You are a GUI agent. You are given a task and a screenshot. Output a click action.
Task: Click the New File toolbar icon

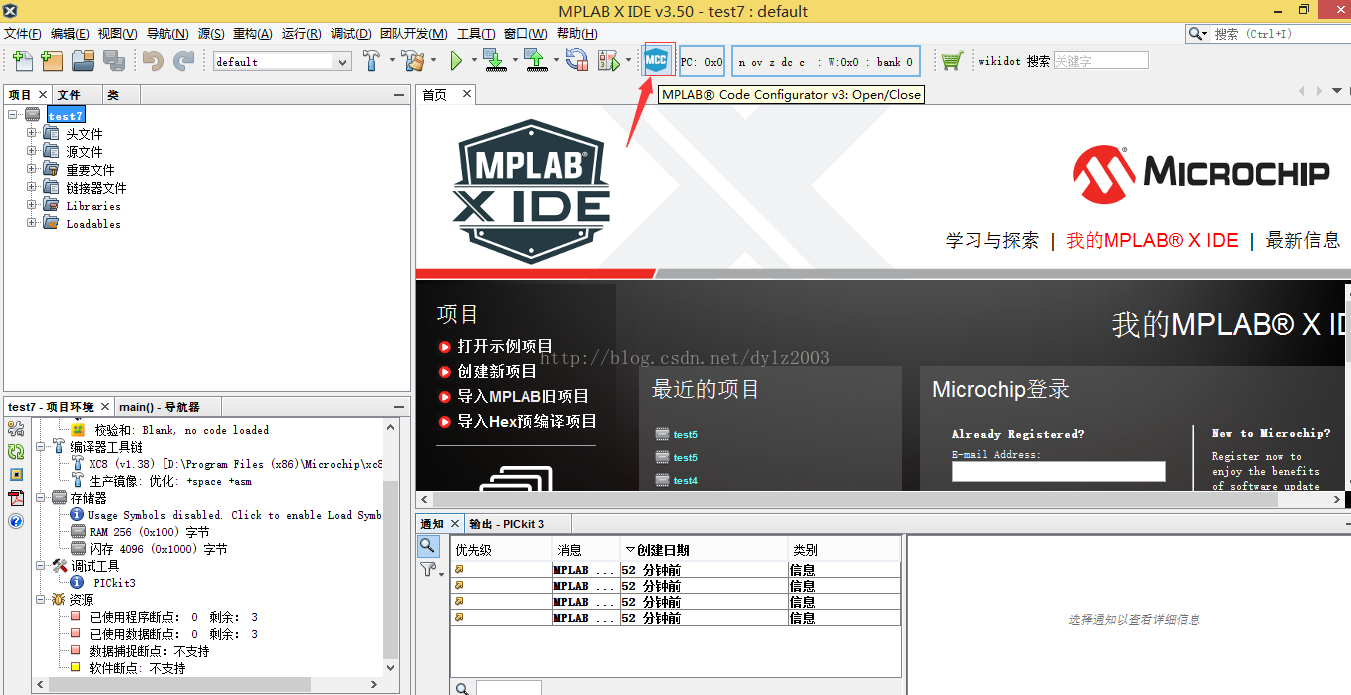point(21,61)
